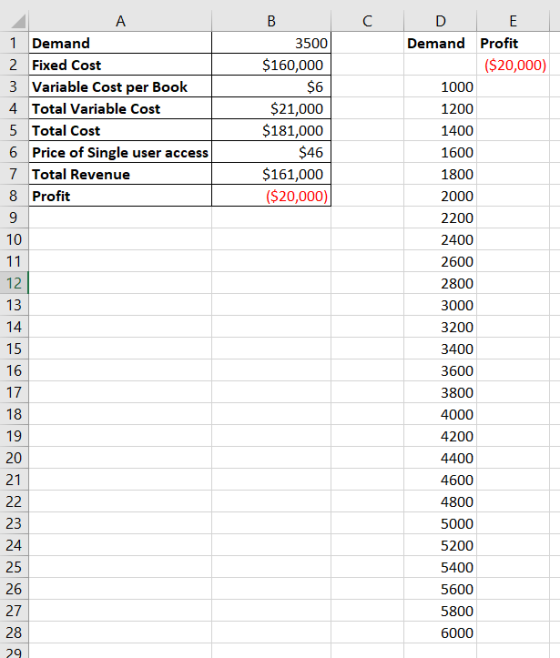This screenshot has width=560, height=658.
Task: Select the $181,000 total cost value
Action: click(x=271, y=130)
